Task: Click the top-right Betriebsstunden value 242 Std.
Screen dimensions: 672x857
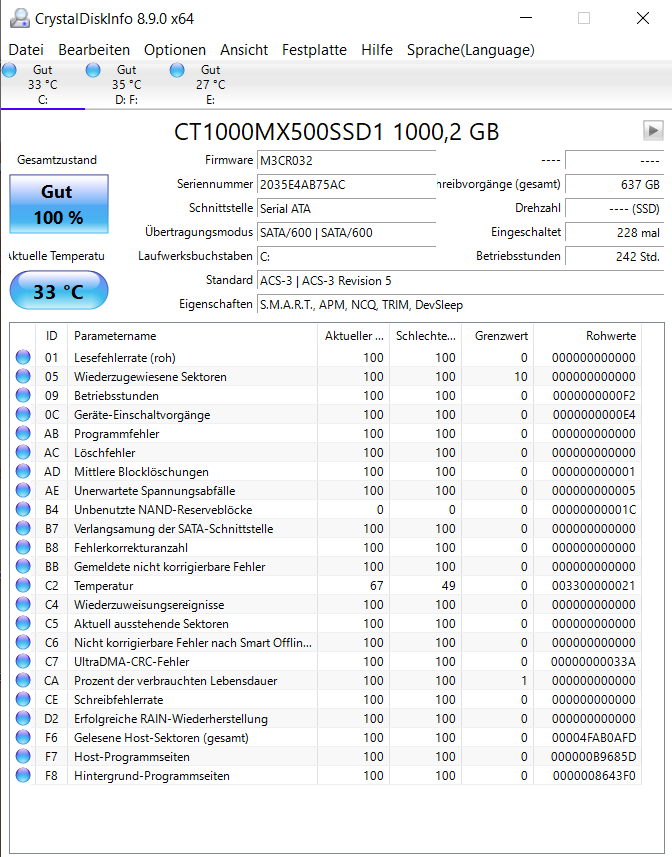Action: pyautogui.click(x=615, y=257)
